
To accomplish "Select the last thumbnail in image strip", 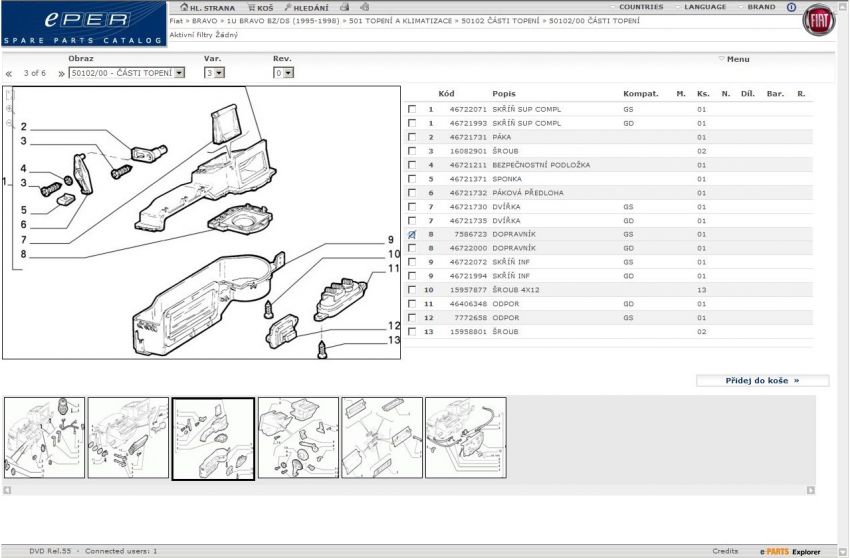I will [466, 437].
